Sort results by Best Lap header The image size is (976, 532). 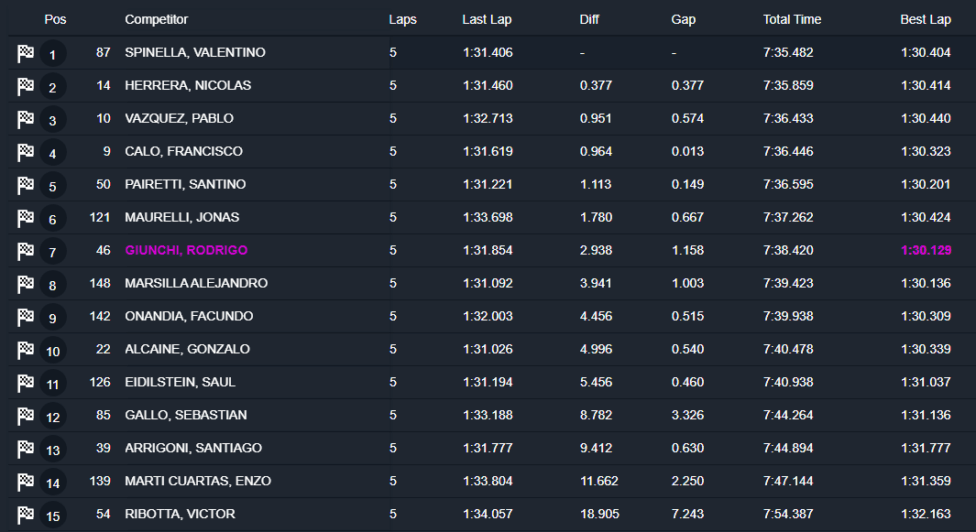click(x=925, y=19)
